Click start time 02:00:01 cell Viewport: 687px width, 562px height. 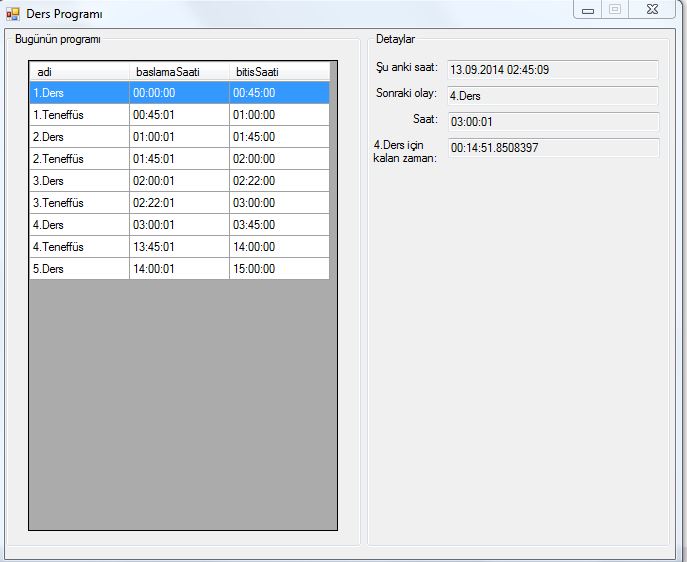pos(179,180)
